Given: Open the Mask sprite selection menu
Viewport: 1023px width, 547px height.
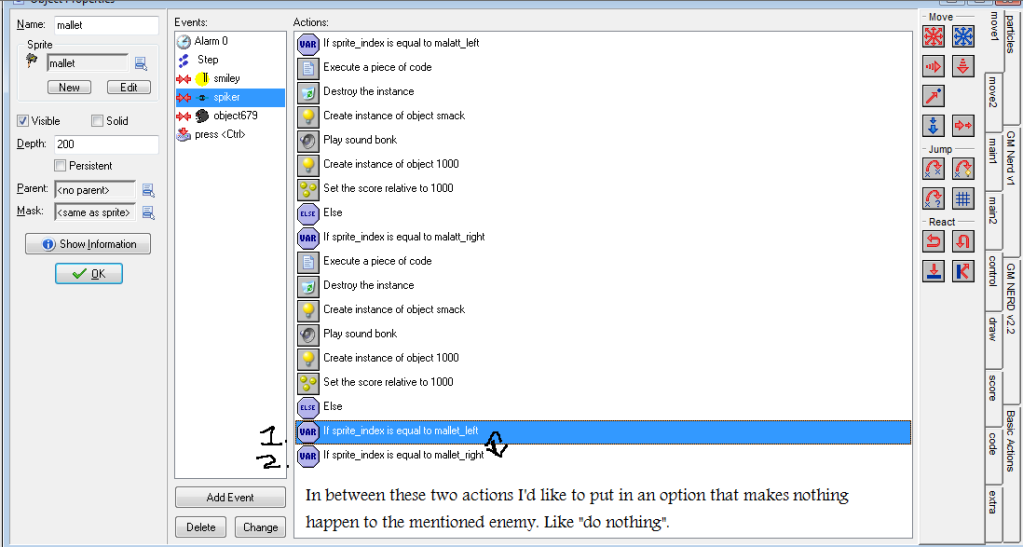Looking at the screenshot, I should pyautogui.click(x=148, y=213).
